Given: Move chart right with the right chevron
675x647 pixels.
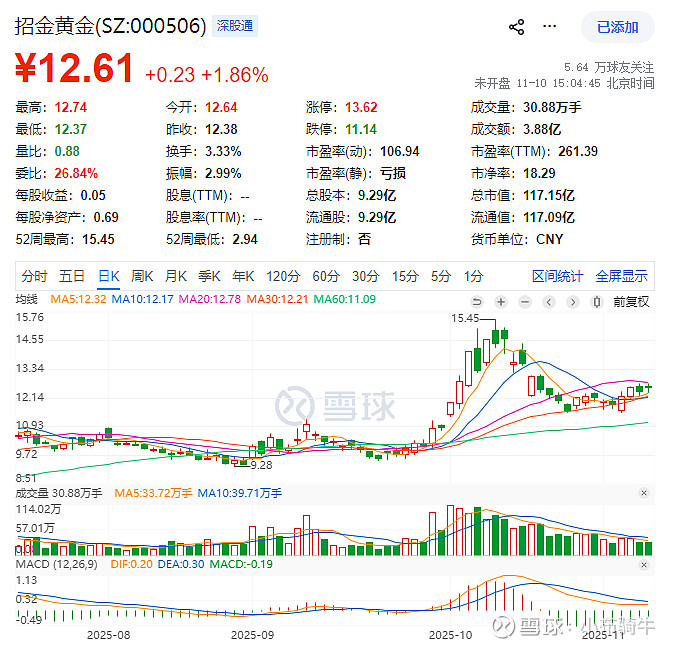Looking at the screenshot, I should 573,302.
